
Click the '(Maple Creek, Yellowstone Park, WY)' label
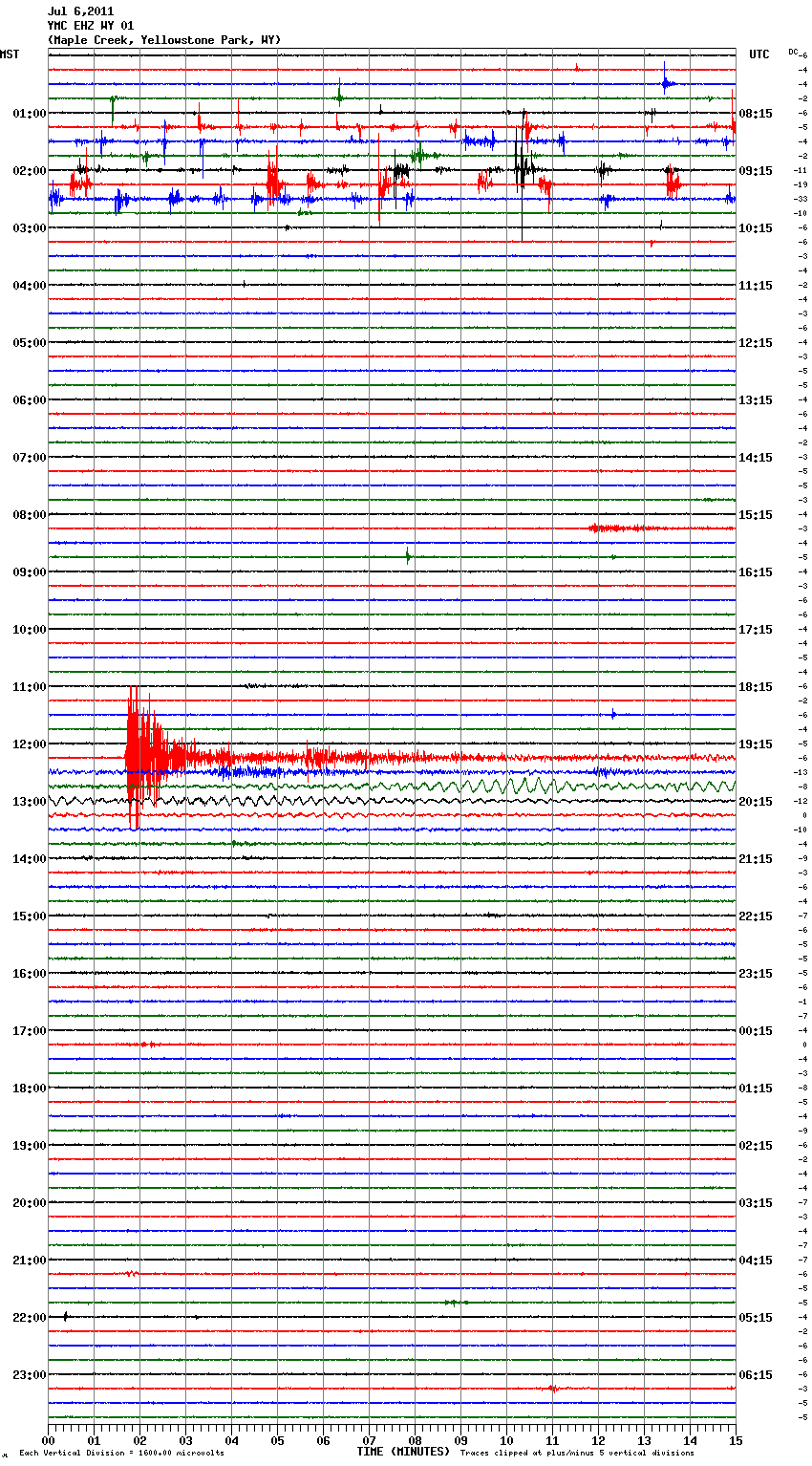pos(164,40)
